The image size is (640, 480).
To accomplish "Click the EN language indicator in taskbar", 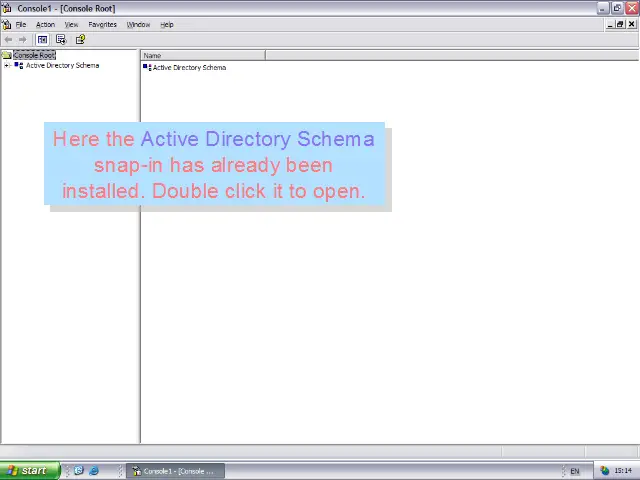I will (x=575, y=471).
